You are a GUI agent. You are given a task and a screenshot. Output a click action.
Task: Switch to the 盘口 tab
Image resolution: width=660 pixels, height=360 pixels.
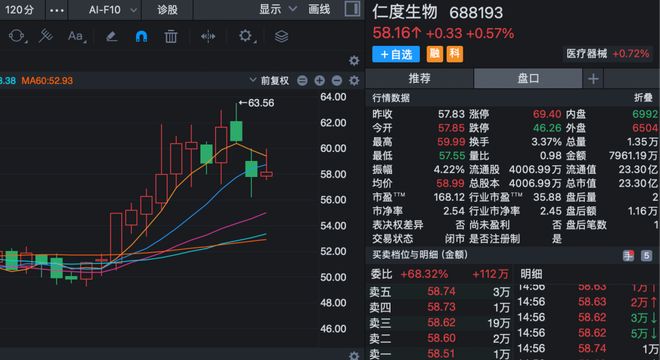tap(528, 78)
